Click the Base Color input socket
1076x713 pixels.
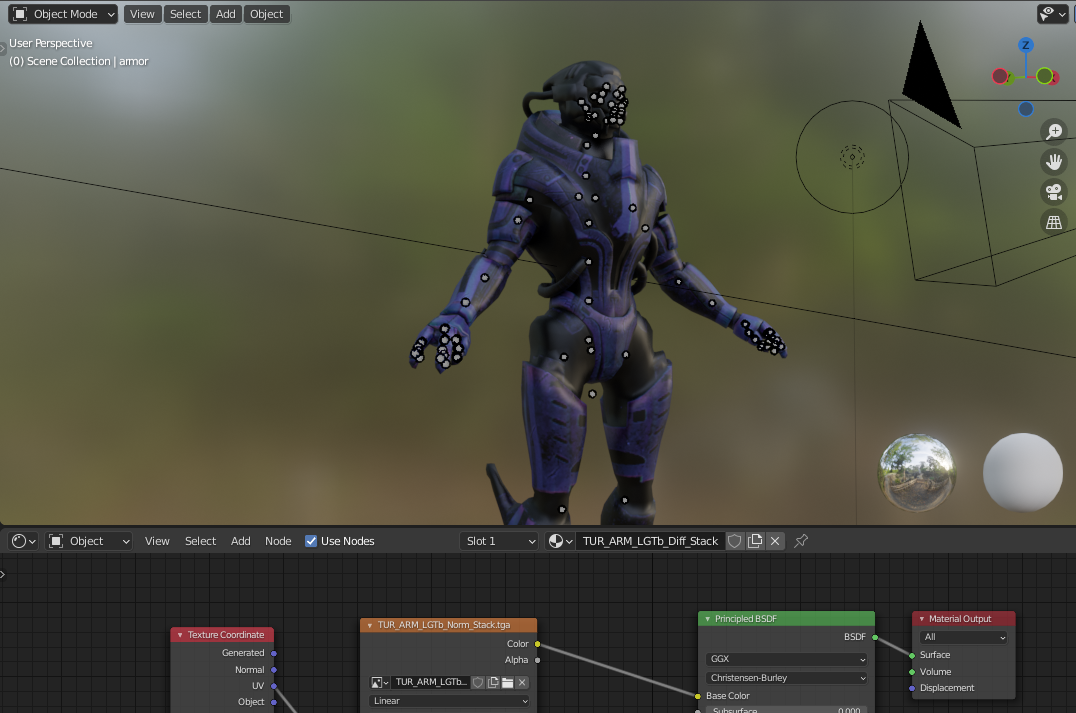pos(698,696)
